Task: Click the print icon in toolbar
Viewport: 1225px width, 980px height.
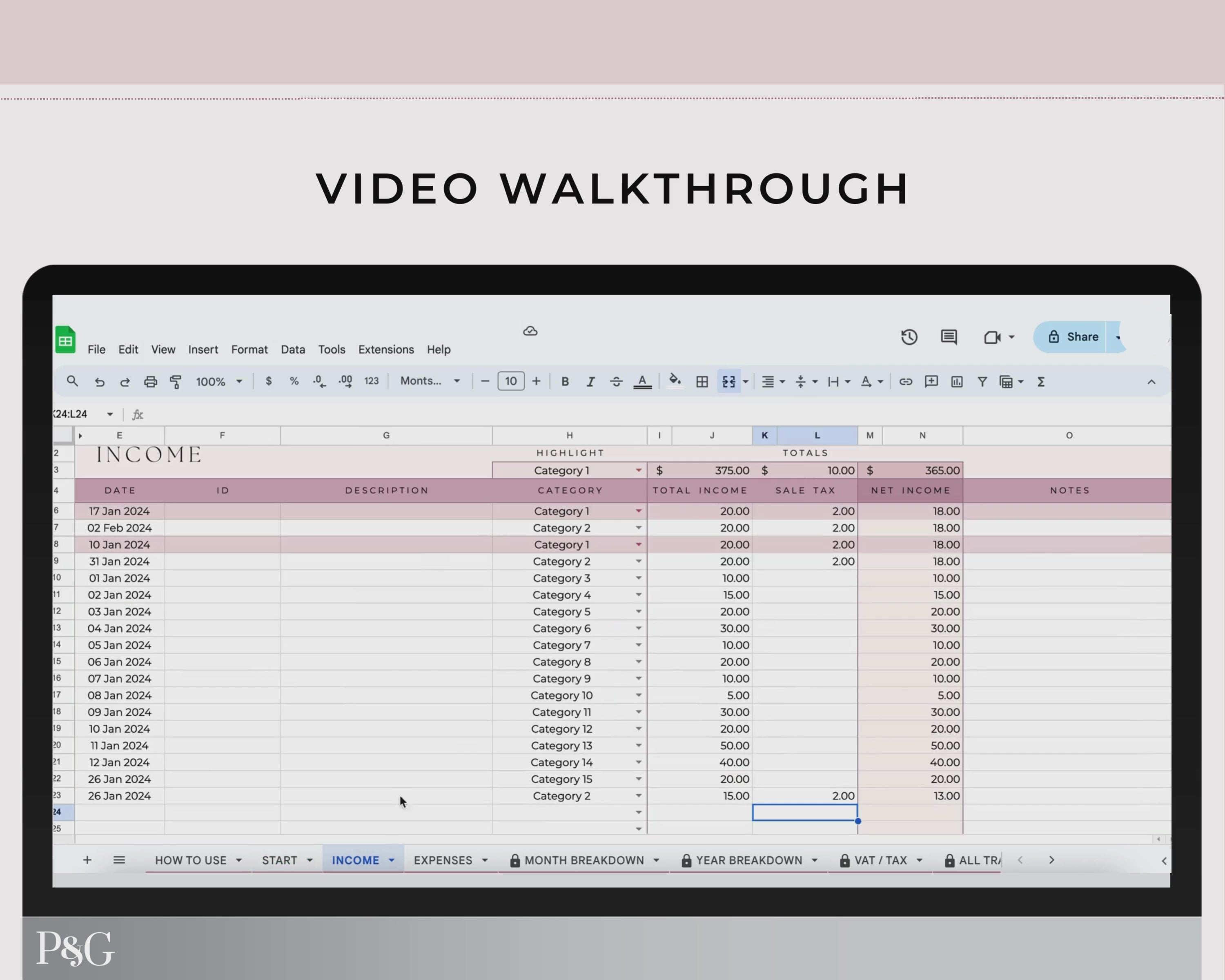Action: [150, 382]
